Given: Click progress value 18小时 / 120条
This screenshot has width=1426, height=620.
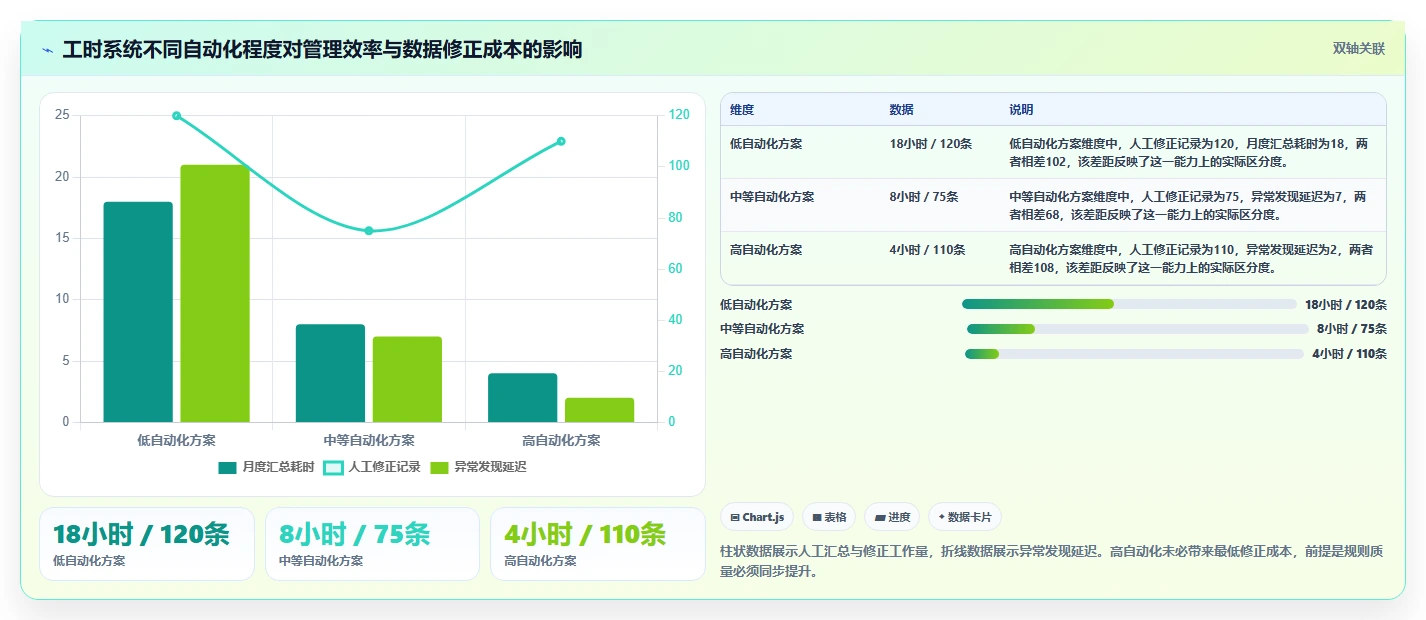Looking at the screenshot, I should pos(1346,305).
